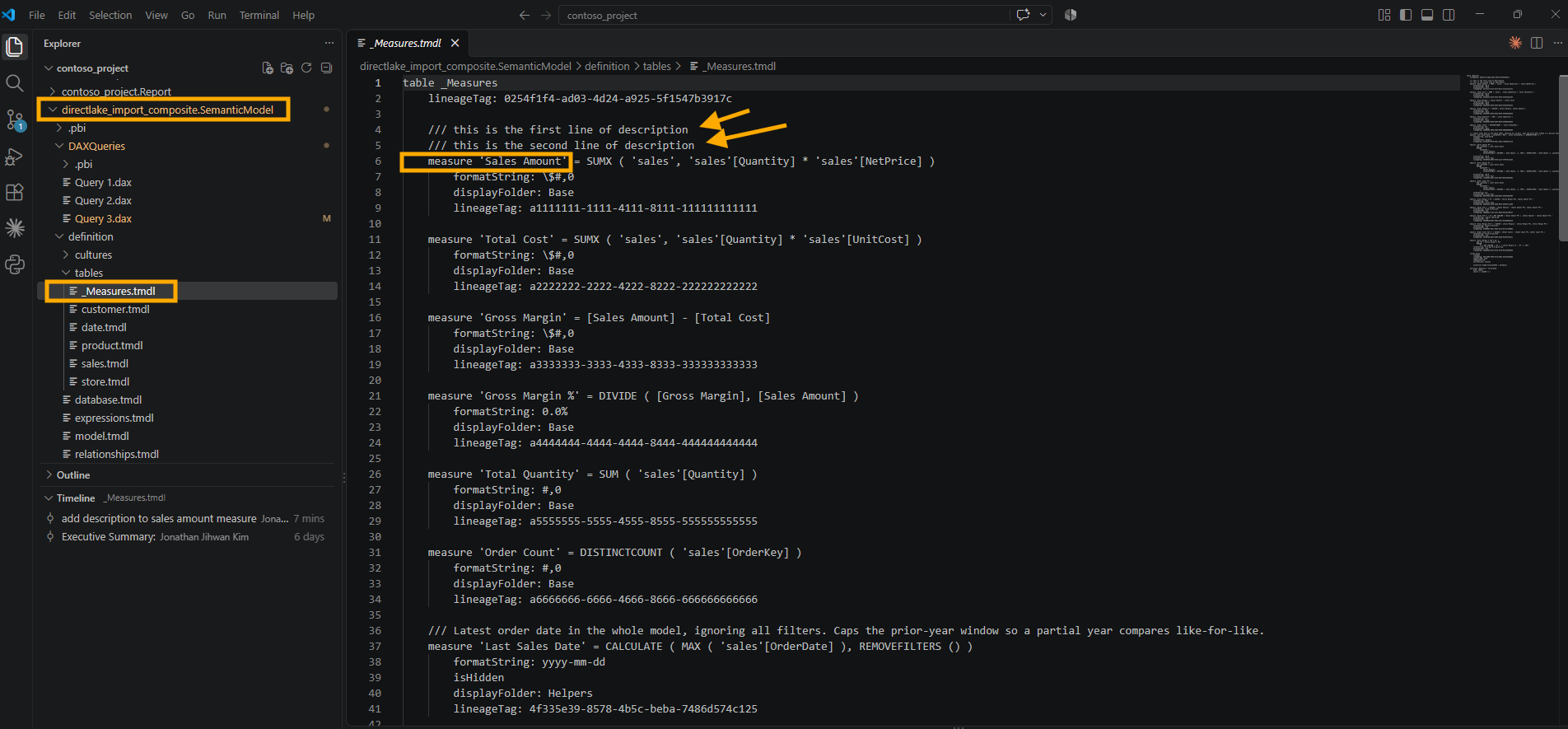This screenshot has height=729, width=1568.
Task: Open the Extensions view
Action: 15,192
